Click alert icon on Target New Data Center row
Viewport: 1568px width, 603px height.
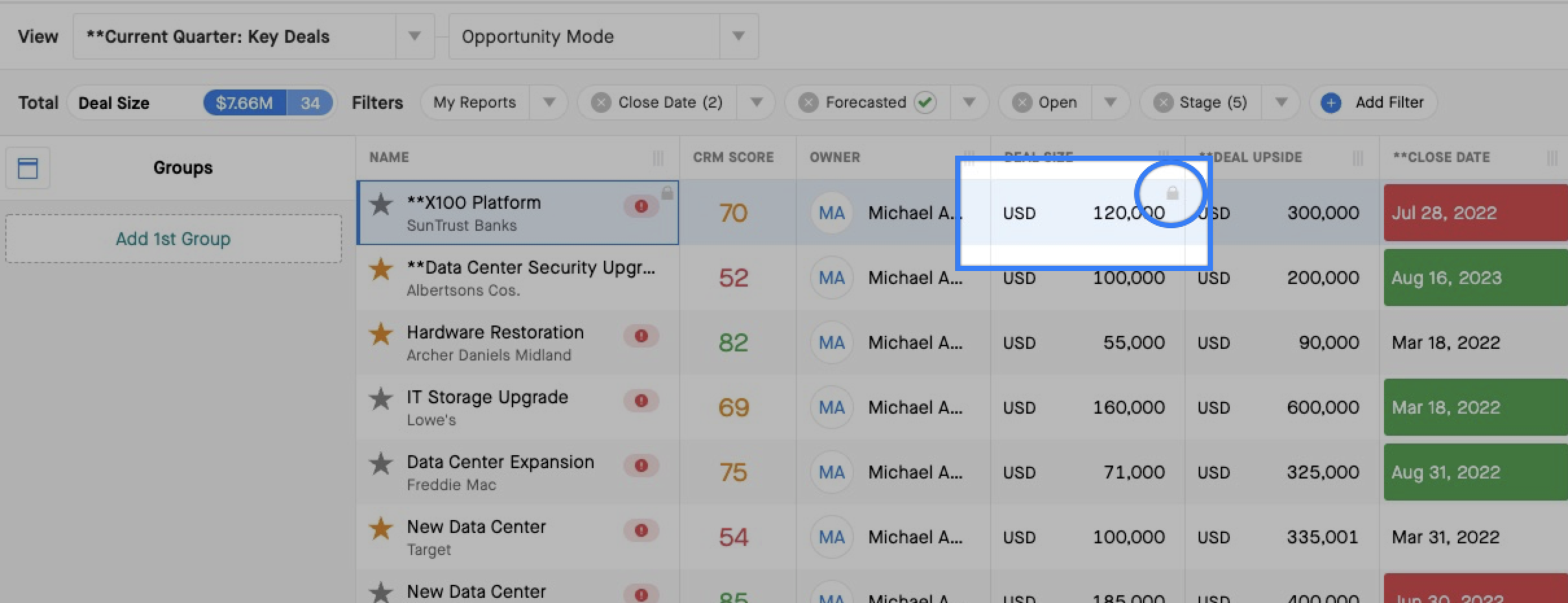641,530
